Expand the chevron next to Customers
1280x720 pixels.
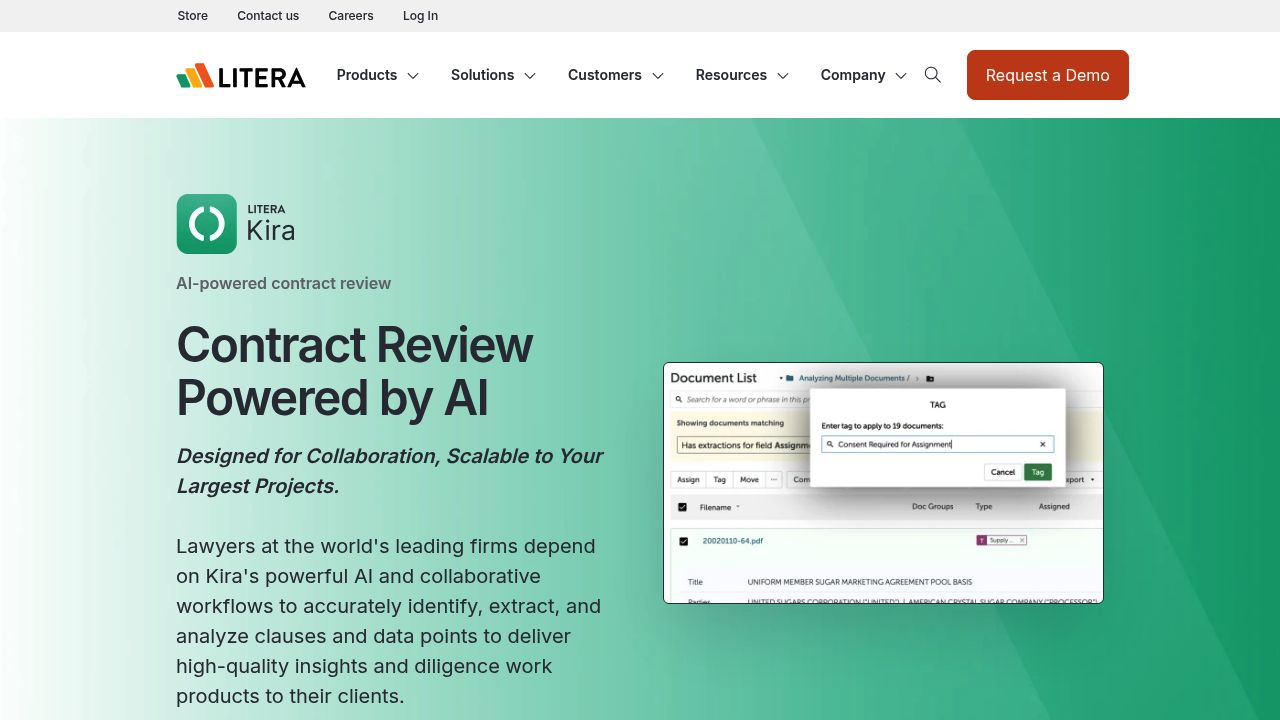(x=658, y=76)
